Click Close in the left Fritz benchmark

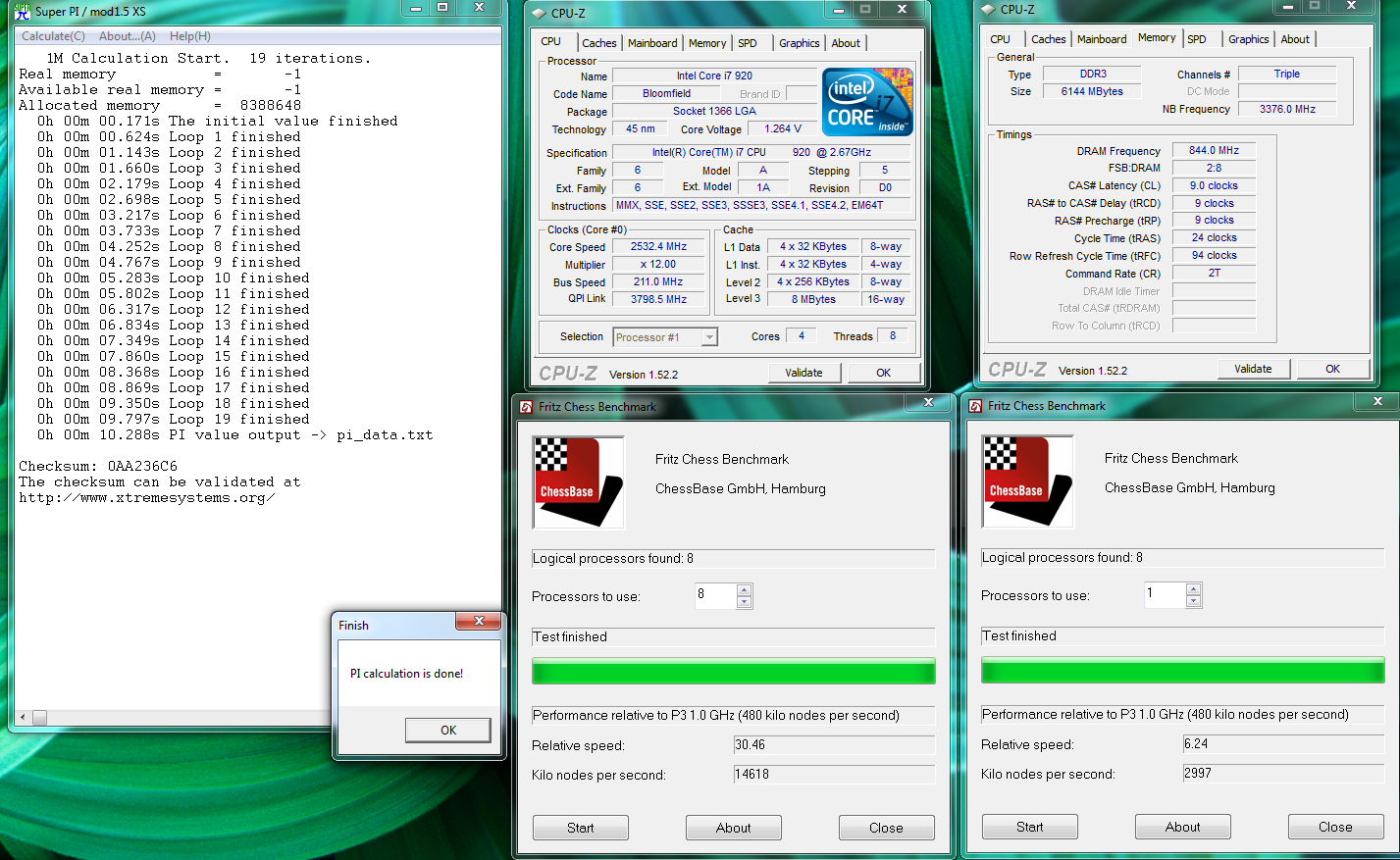[x=887, y=828]
